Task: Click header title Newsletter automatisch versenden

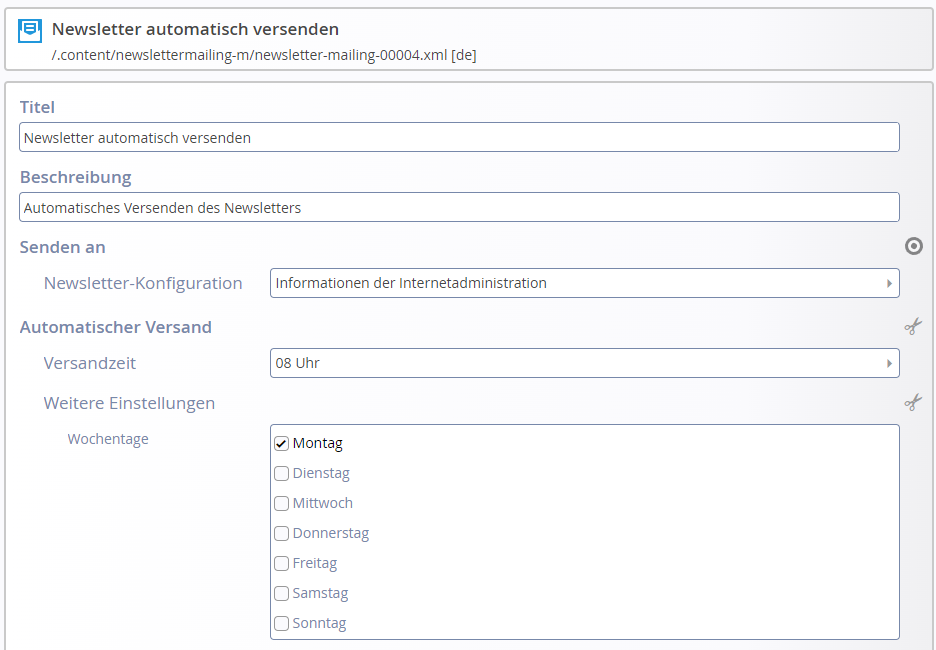Action: coord(195,29)
